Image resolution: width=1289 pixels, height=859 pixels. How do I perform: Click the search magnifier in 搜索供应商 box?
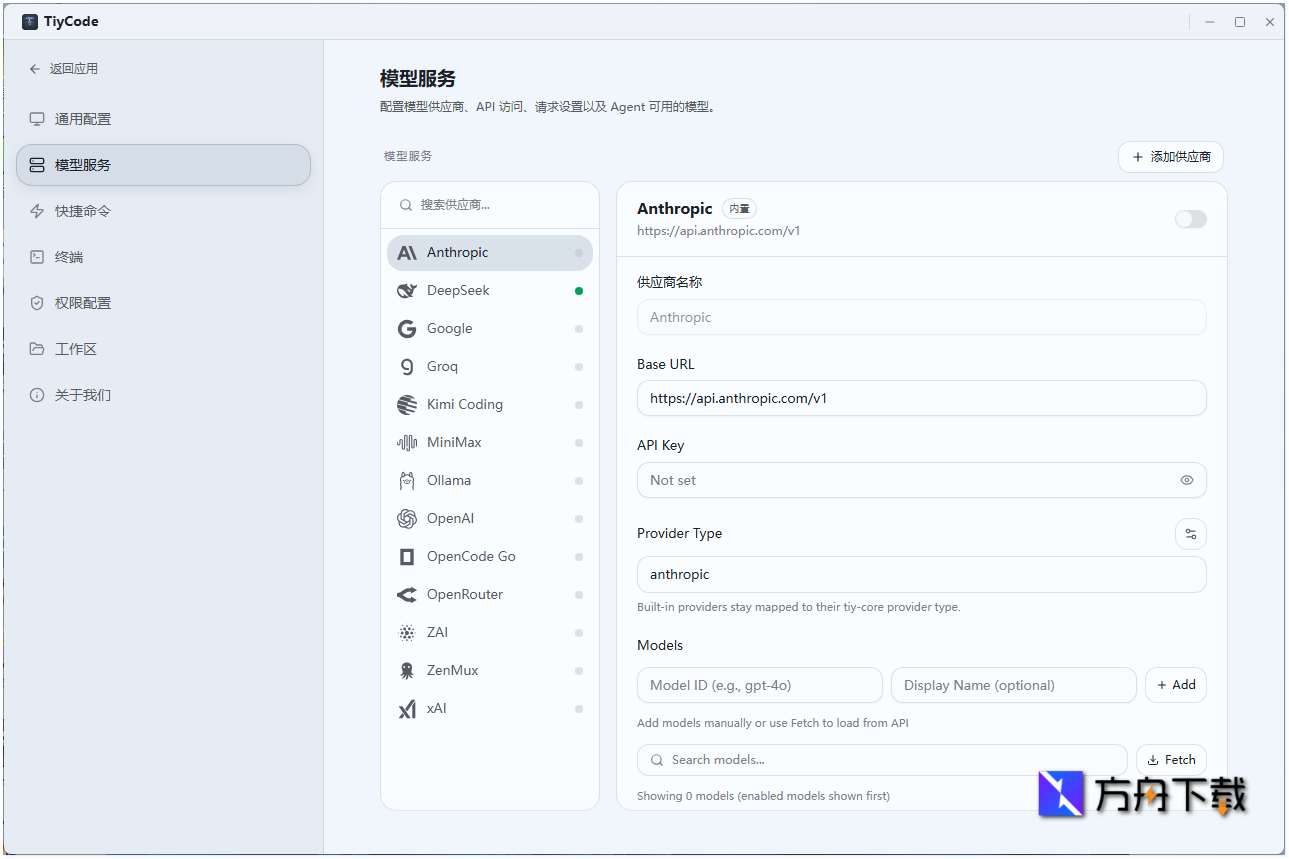pyautogui.click(x=406, y=205)
